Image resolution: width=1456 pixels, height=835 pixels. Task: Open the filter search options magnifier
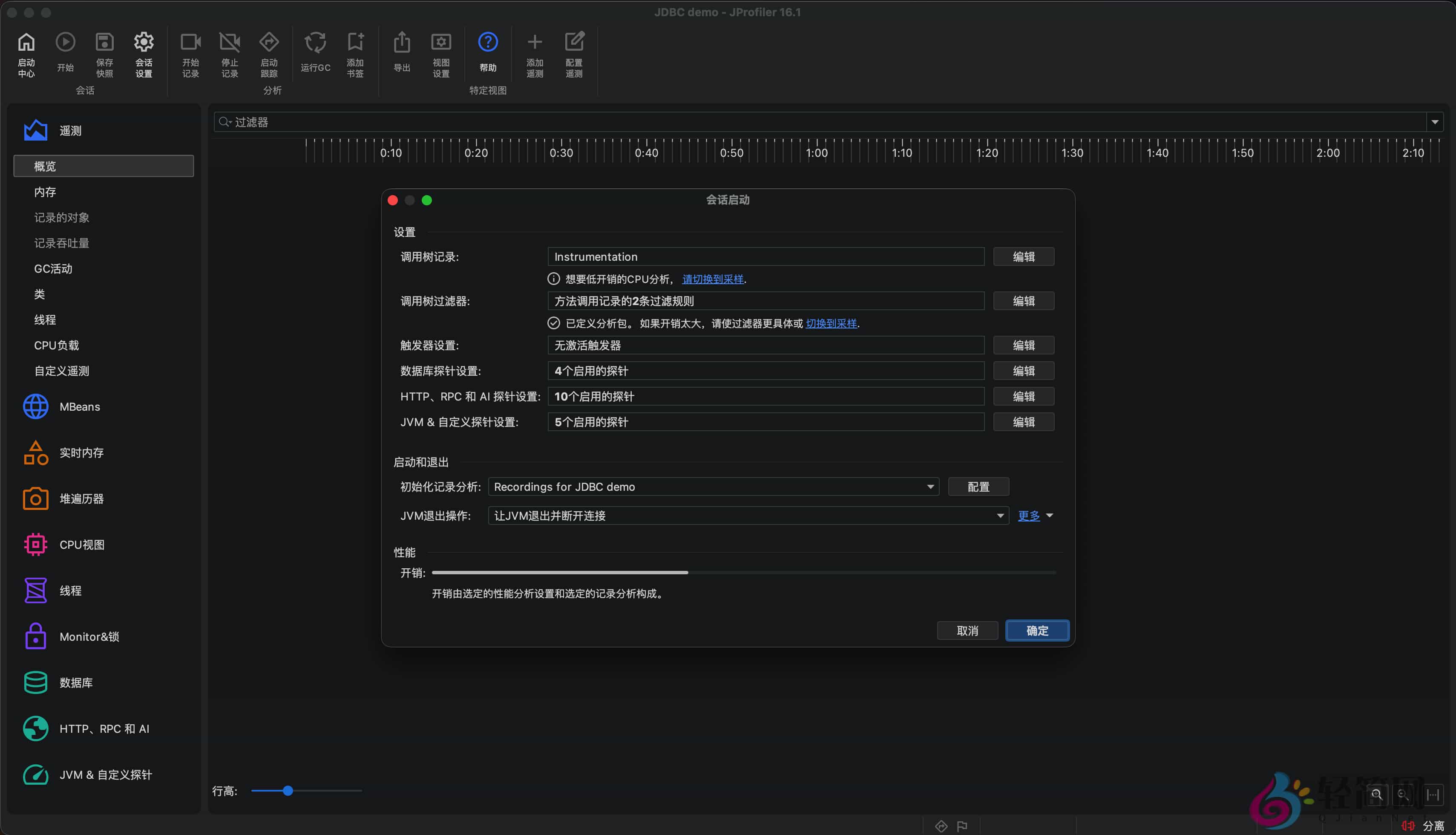coord(225,121)
